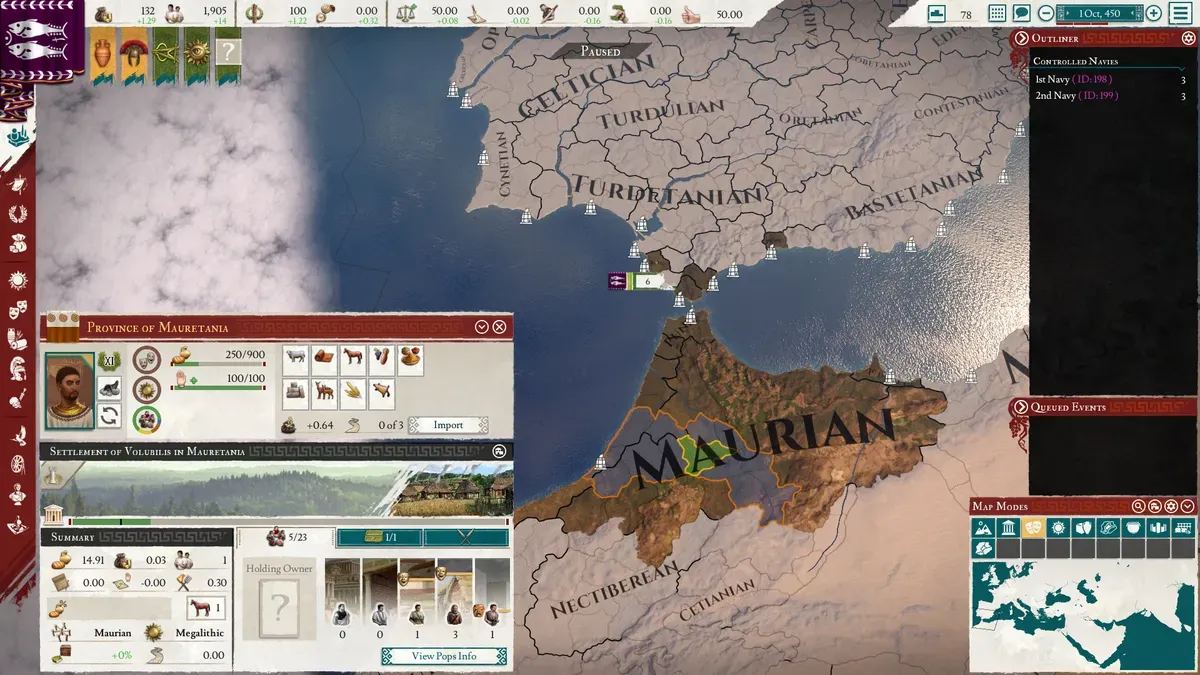Screen dimensions: 1200x675
Task: Click the Import trade route button
Action: pyautogui.click(x=448, y=425)
